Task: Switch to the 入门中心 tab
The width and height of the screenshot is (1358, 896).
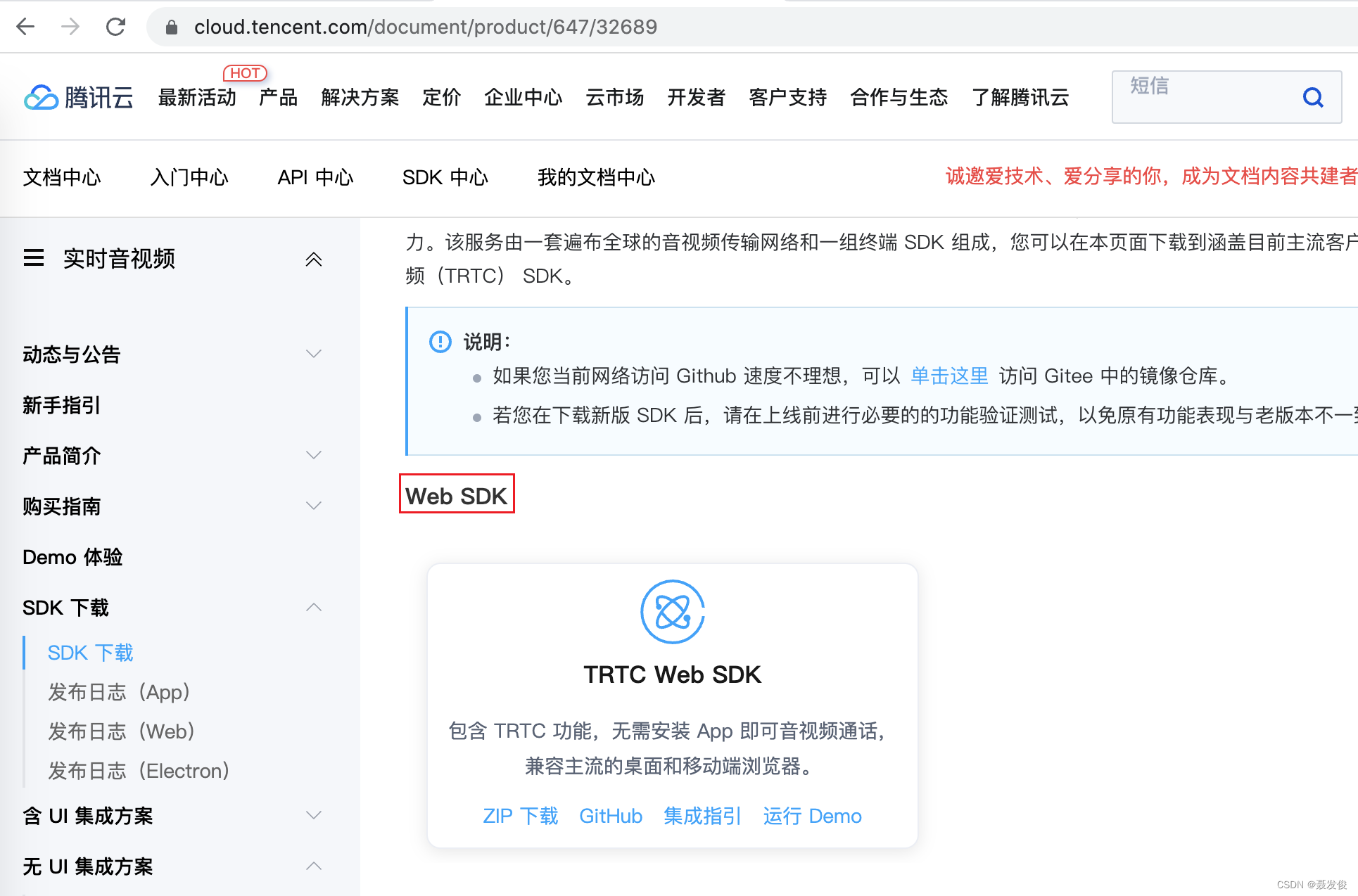Action: (189, 177)
